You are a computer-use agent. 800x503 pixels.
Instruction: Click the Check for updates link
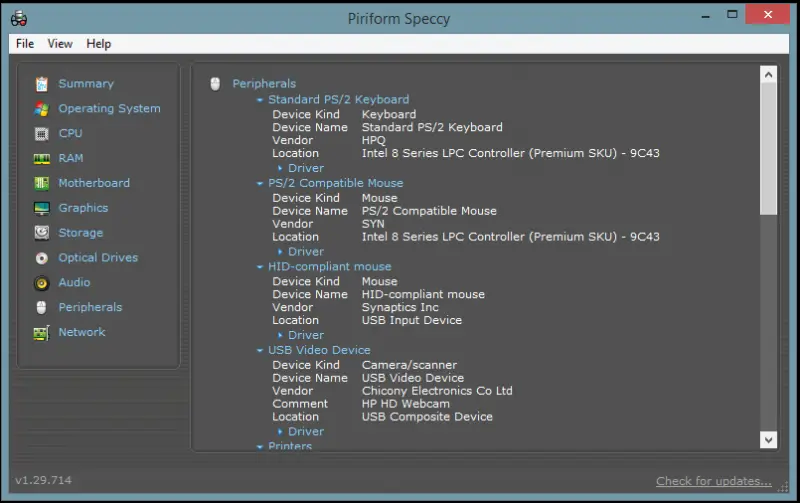713,481
